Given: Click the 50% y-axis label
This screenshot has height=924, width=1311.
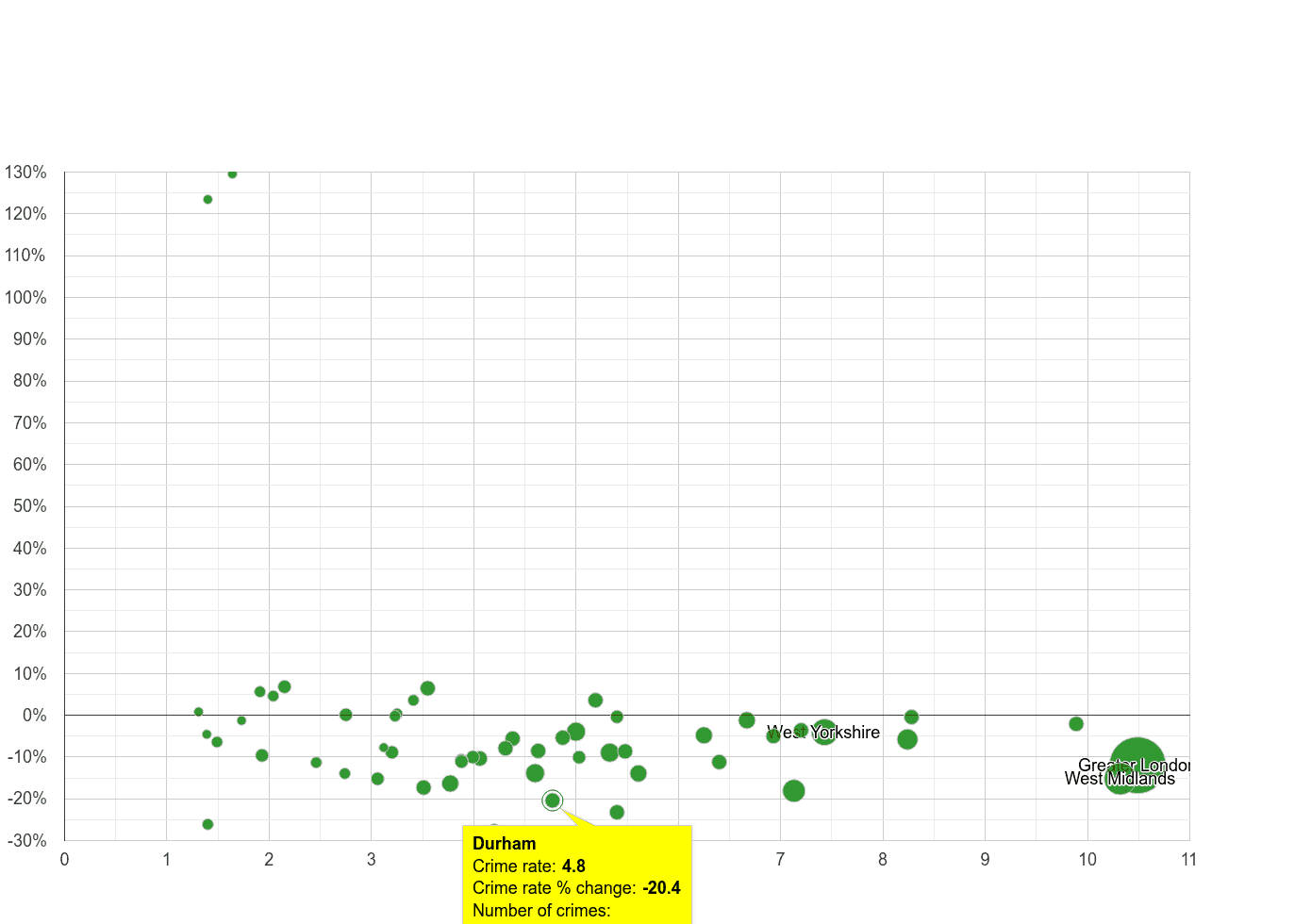Looking at the screenshot, I should [29, 506].
